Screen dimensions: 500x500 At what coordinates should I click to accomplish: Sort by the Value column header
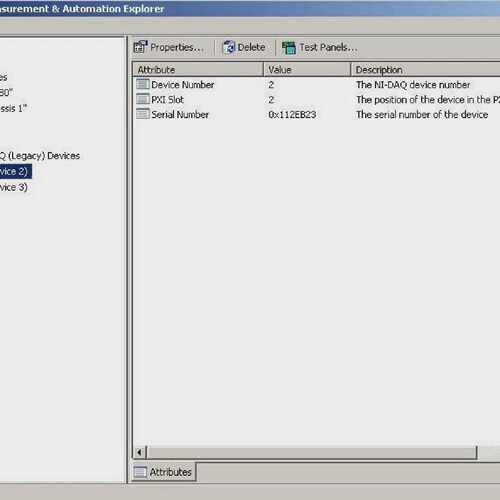307,70
